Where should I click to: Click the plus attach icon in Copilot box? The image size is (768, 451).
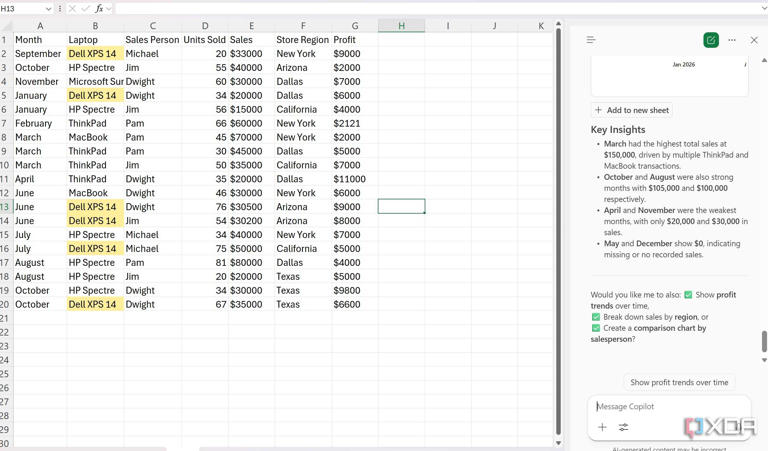(x=602, y=427)
